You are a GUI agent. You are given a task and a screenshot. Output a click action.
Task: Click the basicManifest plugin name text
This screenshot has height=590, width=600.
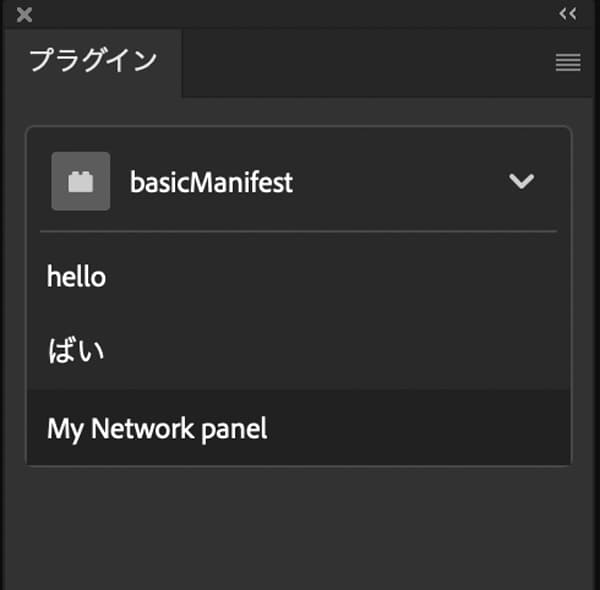pos(211,183)
